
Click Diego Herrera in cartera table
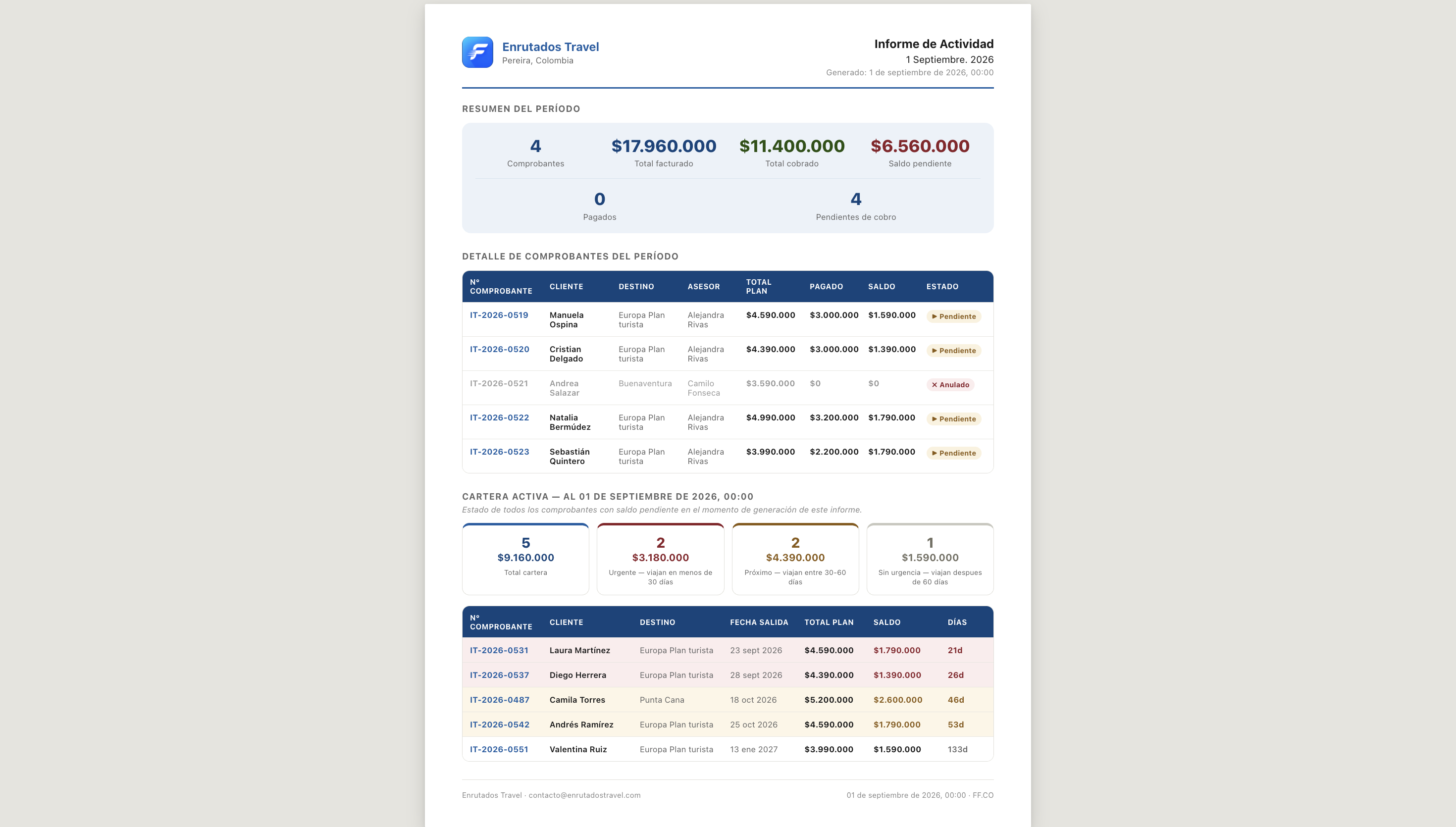click(577, 675)
